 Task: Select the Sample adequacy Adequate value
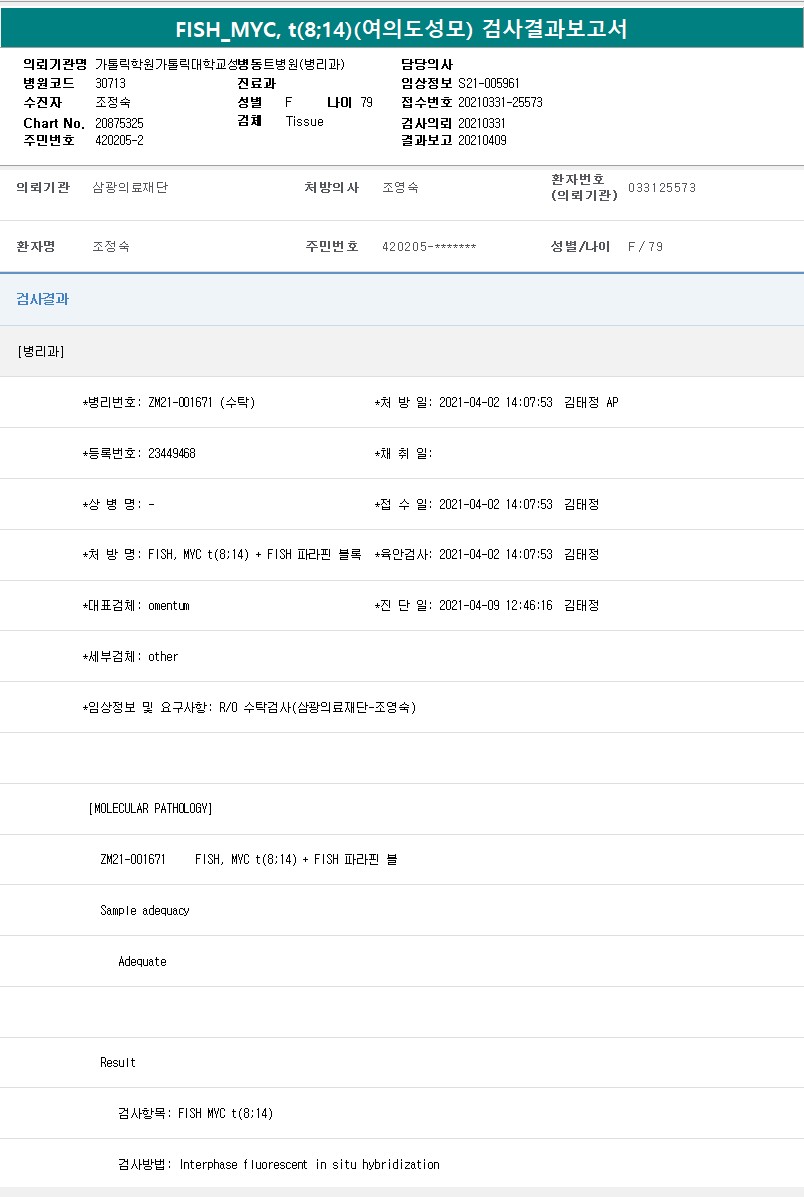click(142, 961)
